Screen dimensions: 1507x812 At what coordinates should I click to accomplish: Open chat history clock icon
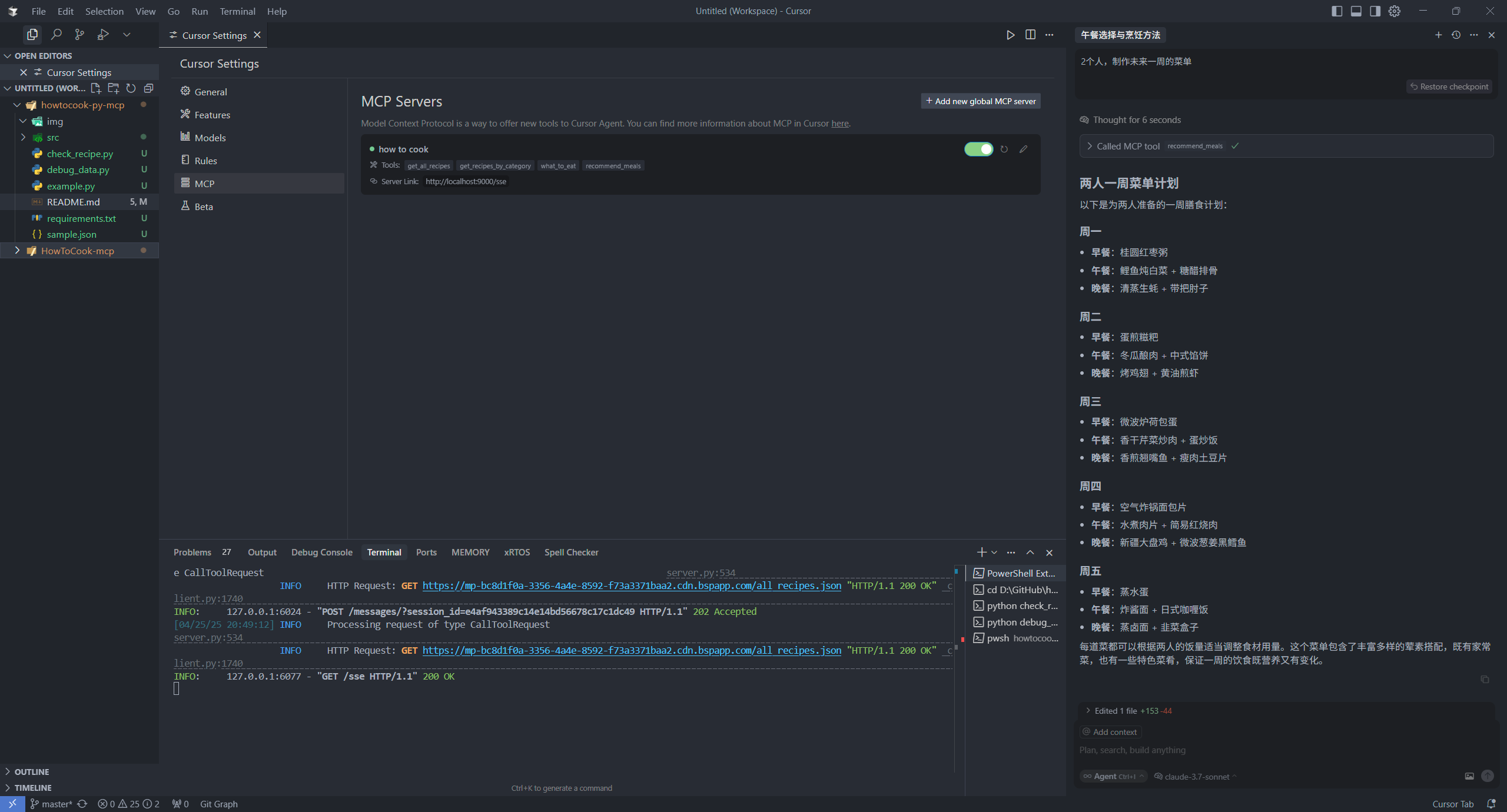click(x=1456, y=35)
